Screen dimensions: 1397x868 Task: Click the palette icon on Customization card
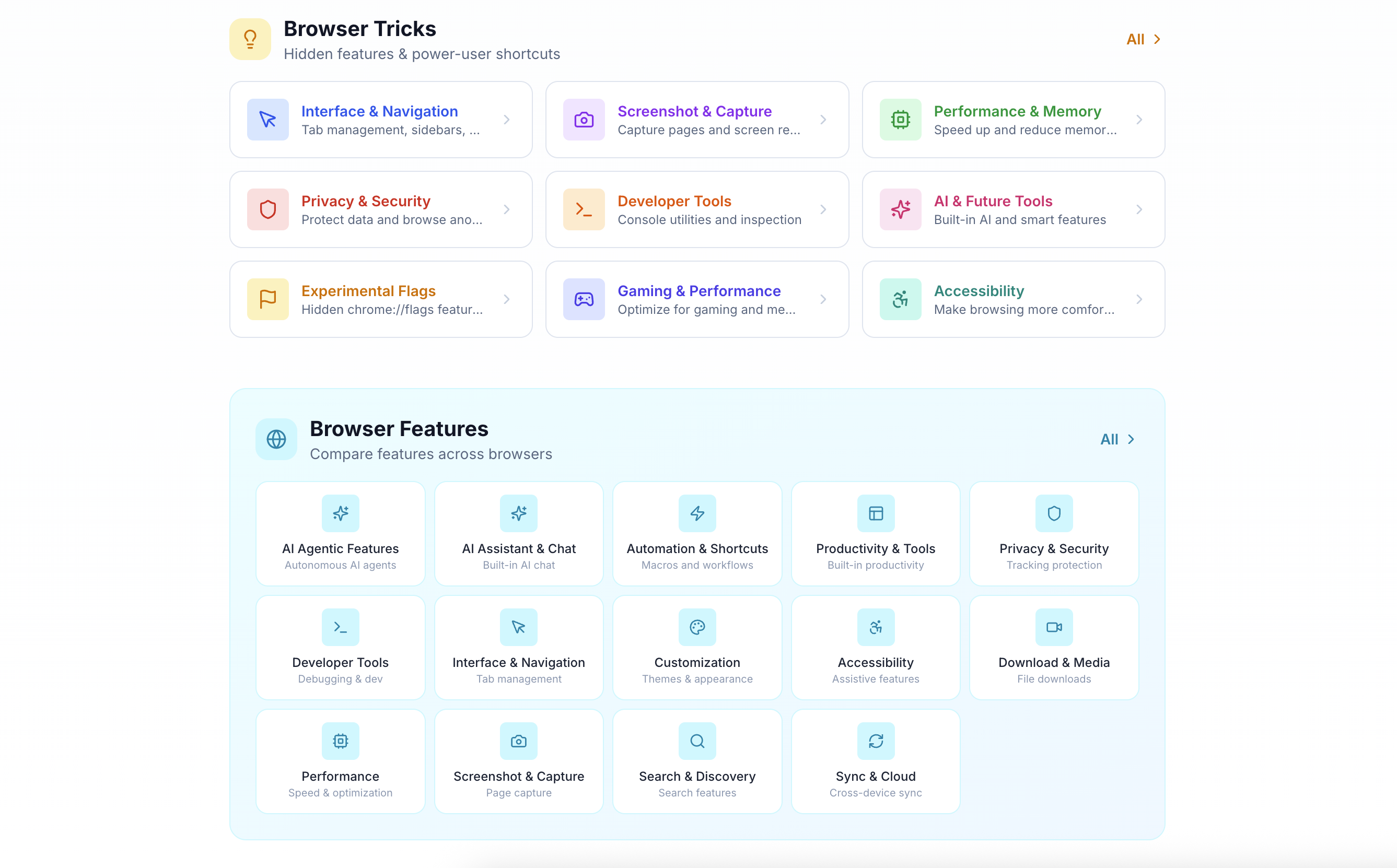(697, 627)
